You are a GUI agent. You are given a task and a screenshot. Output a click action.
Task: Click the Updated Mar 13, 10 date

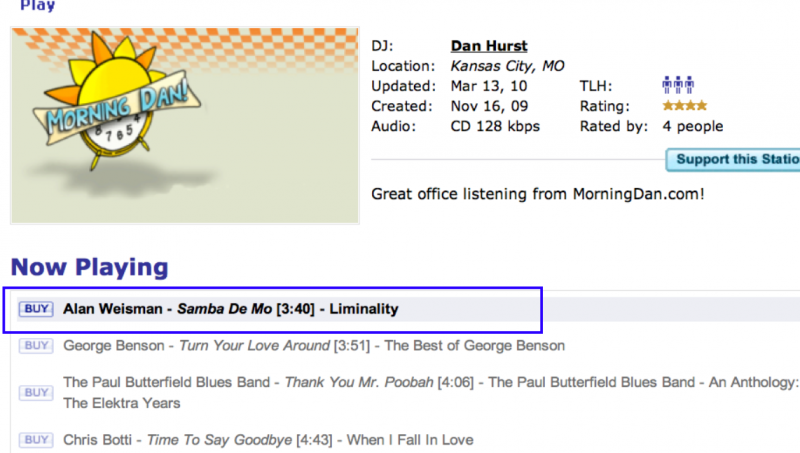[x=484, y=86]
